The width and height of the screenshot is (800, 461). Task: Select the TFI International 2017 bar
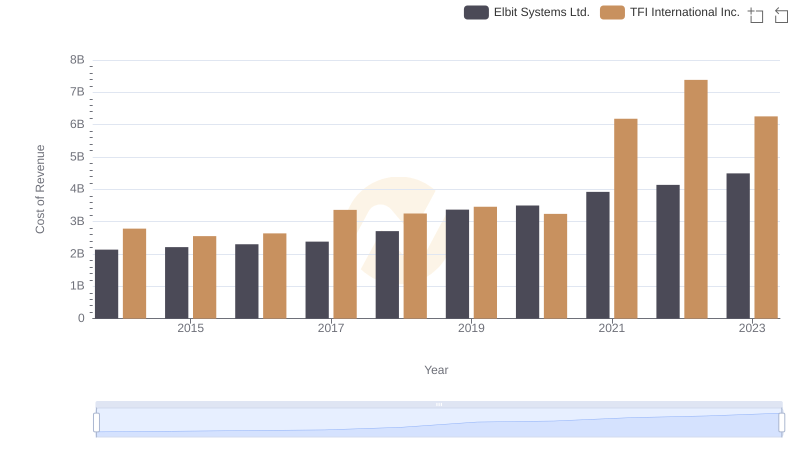(x=345, y=264)
